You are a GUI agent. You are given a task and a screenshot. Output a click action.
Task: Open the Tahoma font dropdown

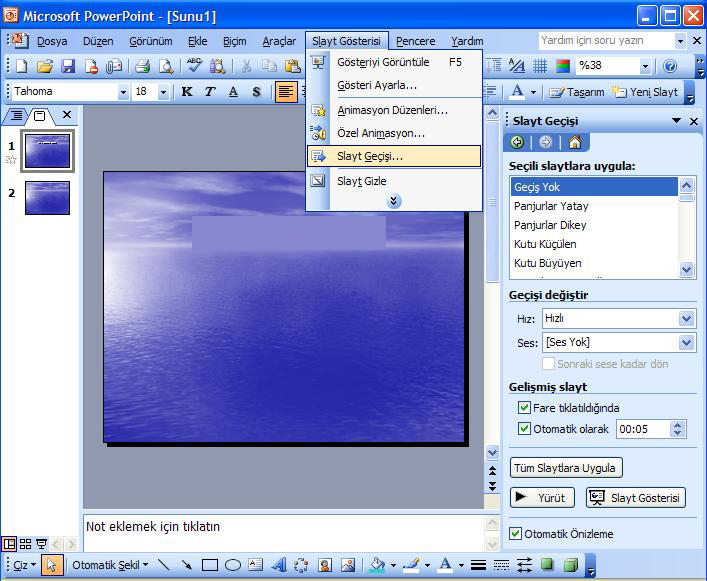pyautogui.click(x=123, y=92)
